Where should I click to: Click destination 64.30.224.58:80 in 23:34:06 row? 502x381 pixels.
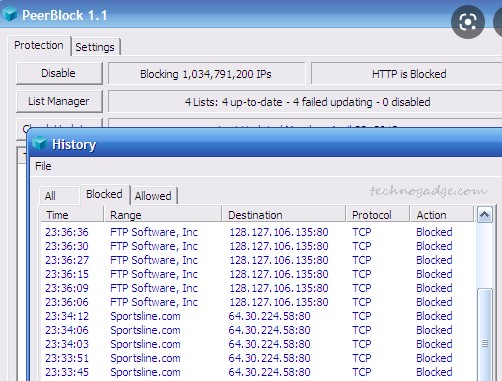tap(269, 330)
